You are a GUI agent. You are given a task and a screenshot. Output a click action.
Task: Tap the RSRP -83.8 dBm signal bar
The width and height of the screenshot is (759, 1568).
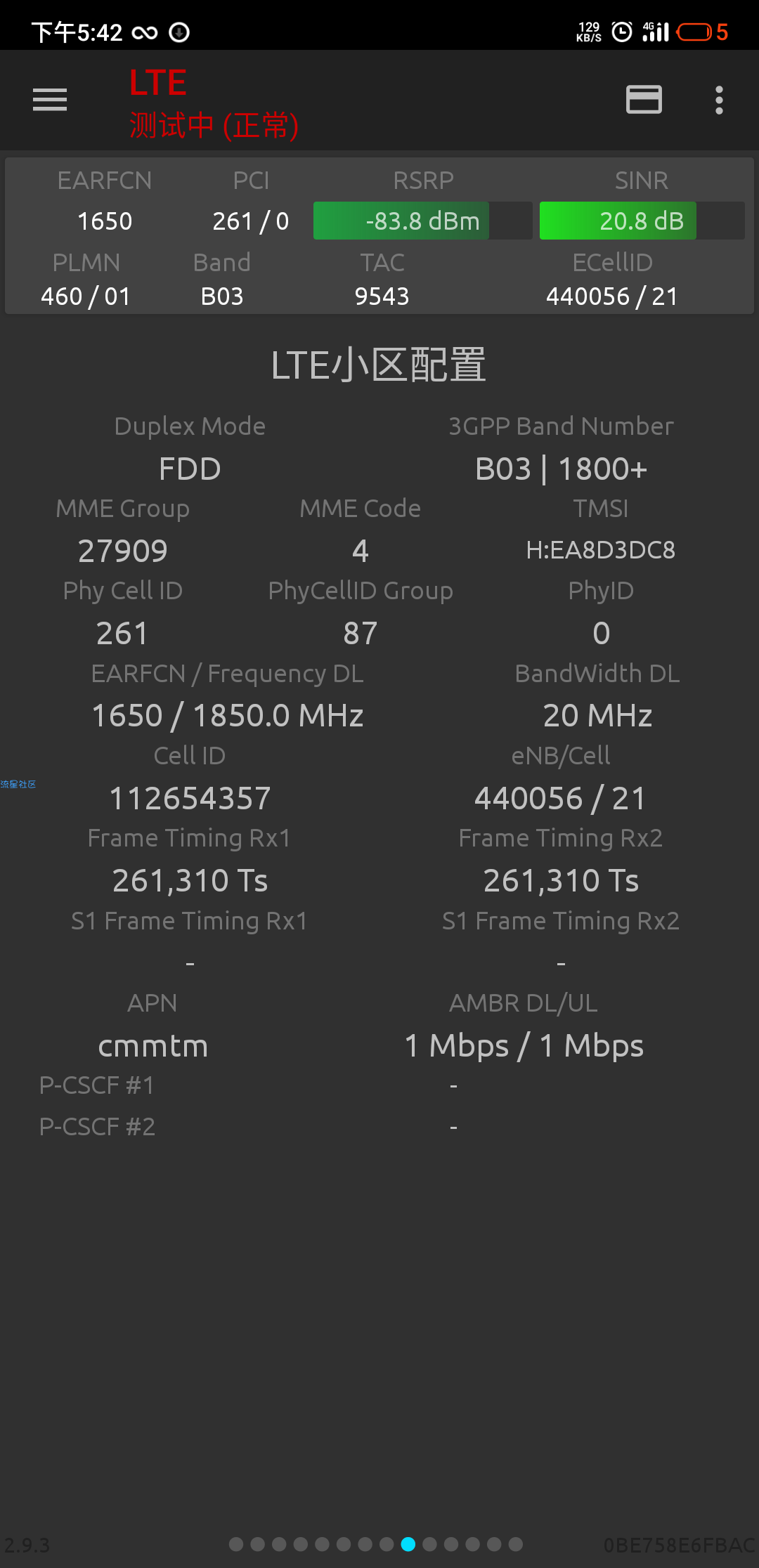click(422, 221)
